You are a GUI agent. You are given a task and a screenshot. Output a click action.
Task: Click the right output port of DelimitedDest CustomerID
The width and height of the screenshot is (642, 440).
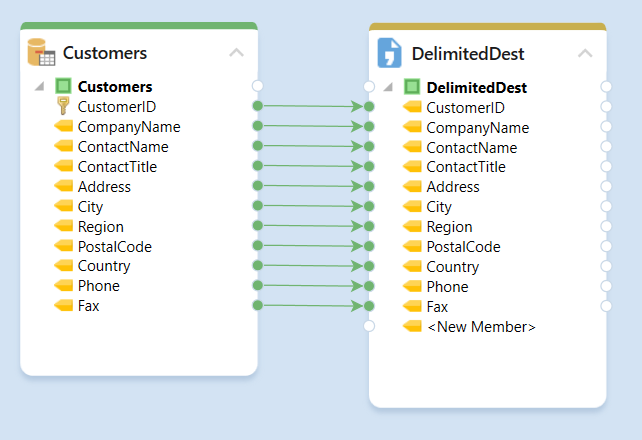[606, 107]
